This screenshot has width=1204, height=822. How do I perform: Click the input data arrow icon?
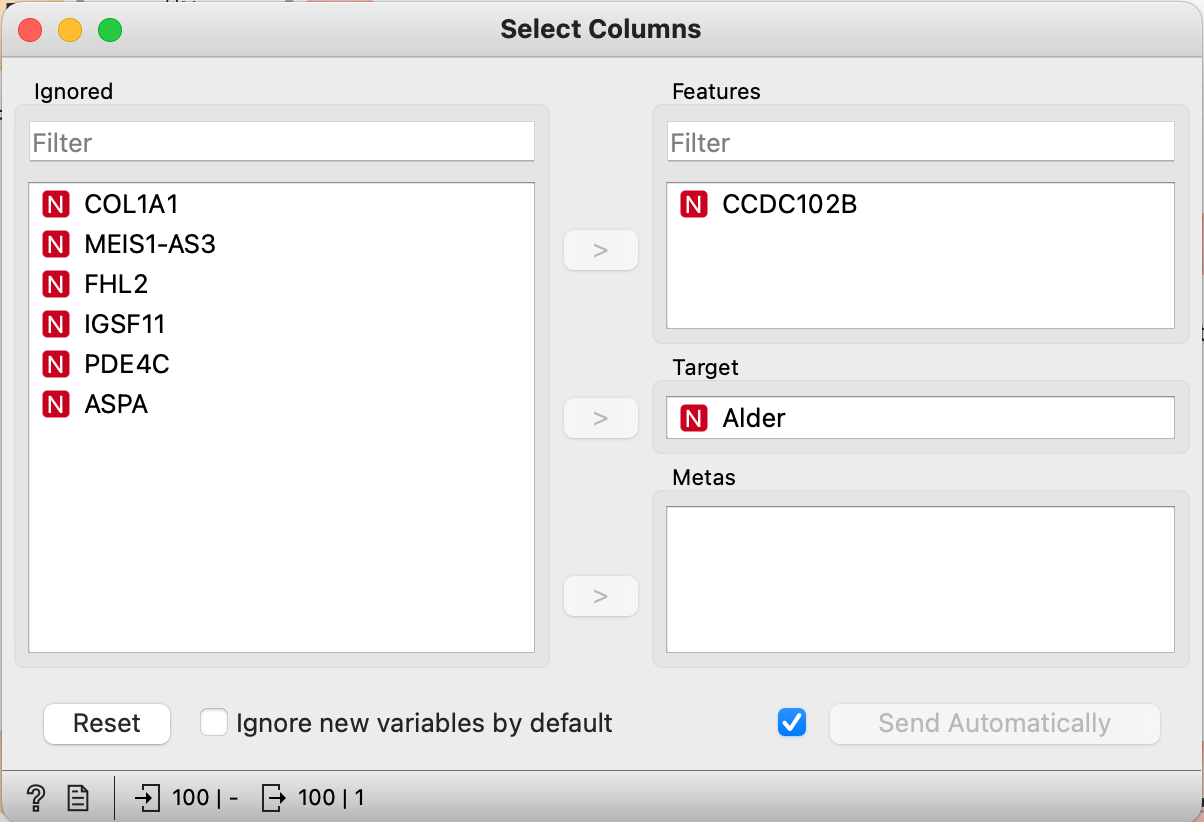coord(147,797)
